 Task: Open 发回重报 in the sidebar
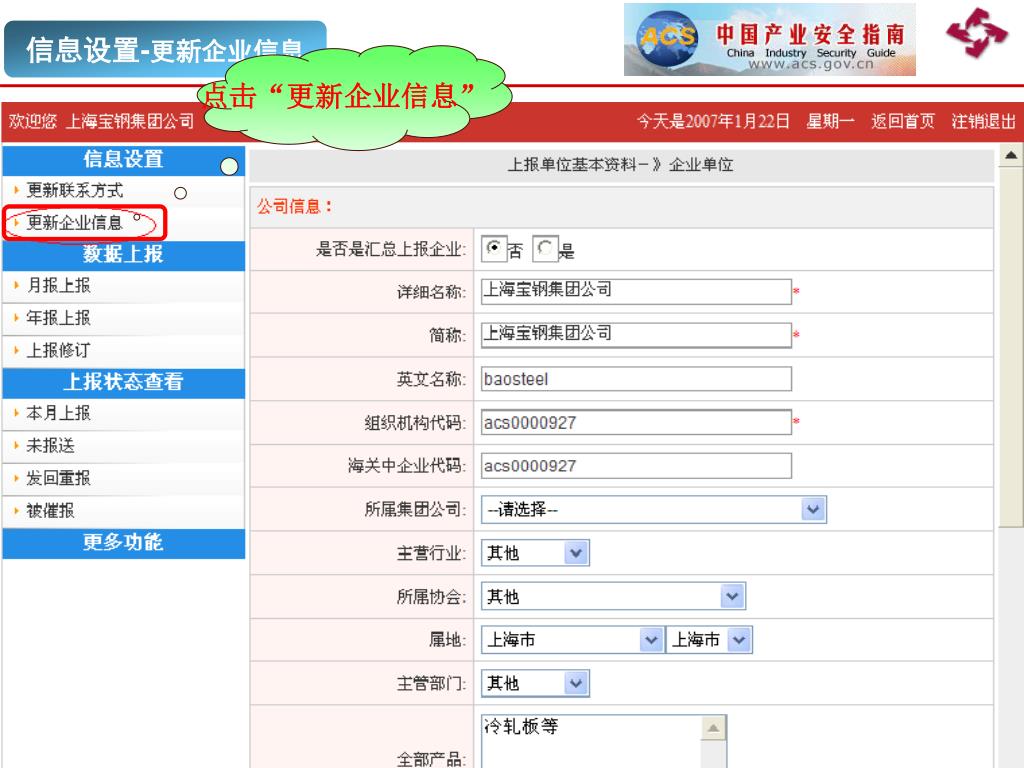click(x=58, y=478)
